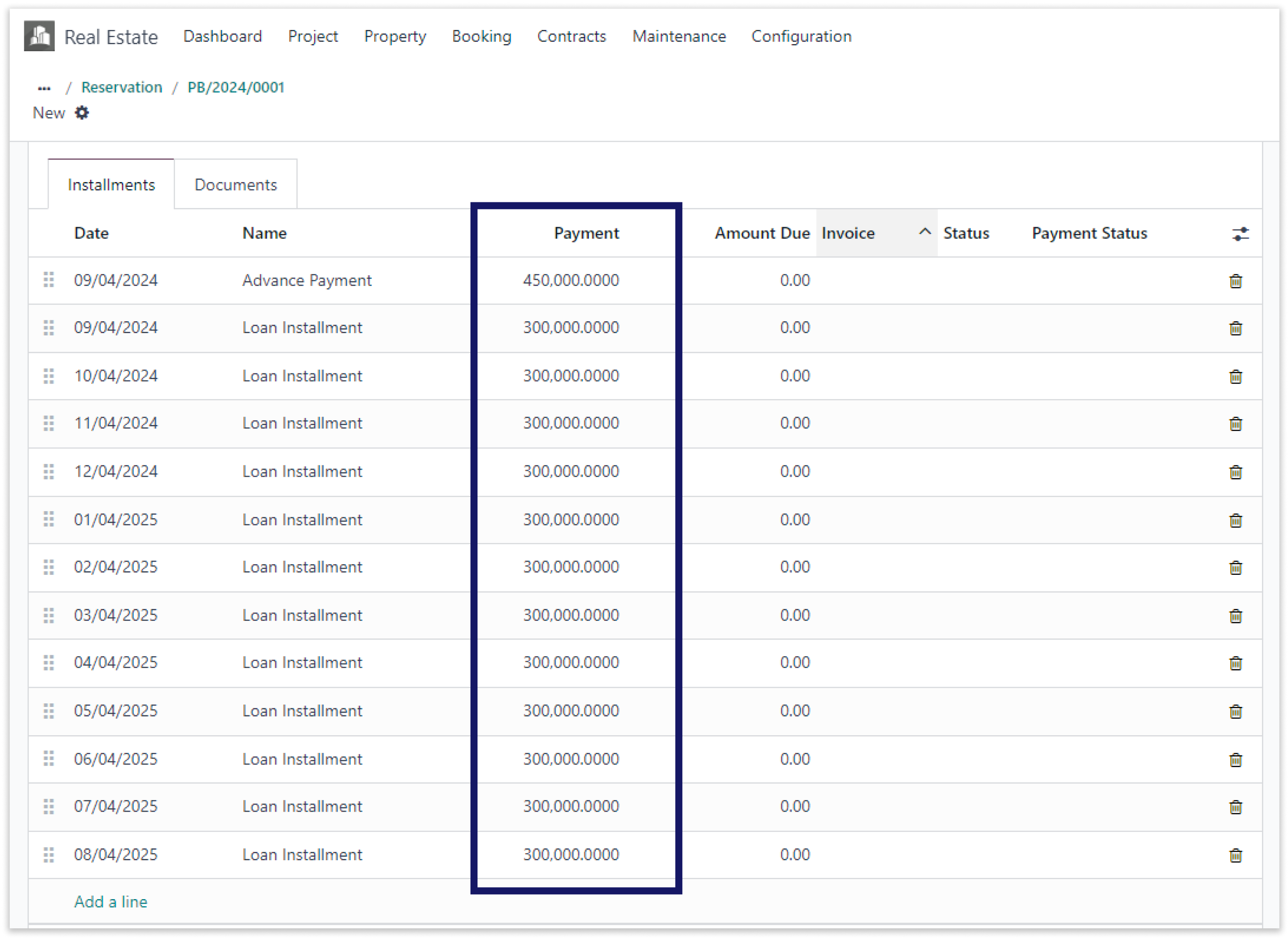Sort by the Name column header
1288x938 pixels.
click(x=265, y=233)
